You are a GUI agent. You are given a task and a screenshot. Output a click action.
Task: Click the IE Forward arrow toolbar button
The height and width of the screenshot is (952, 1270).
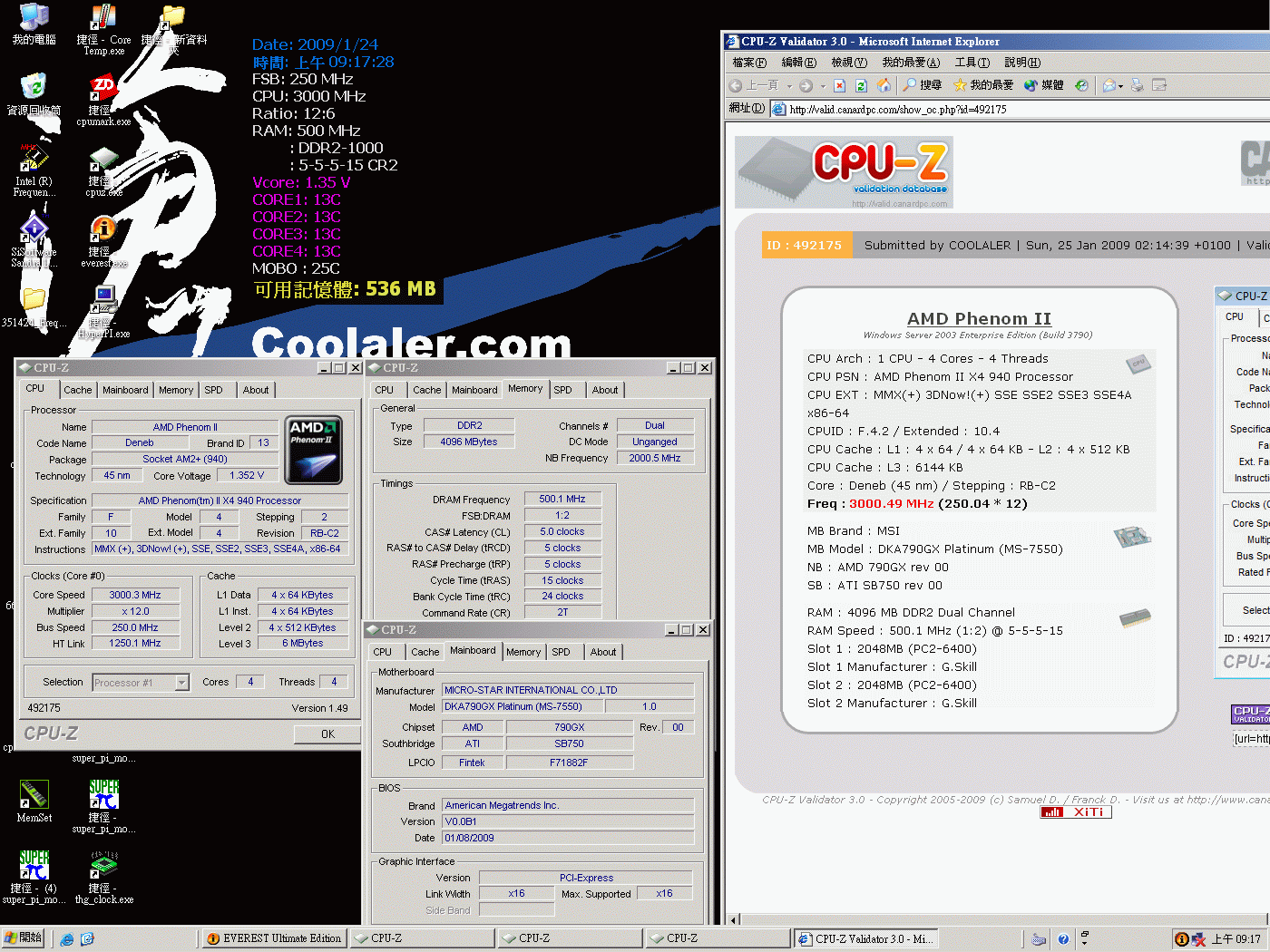pyautogui.click(x=806, y=85)
